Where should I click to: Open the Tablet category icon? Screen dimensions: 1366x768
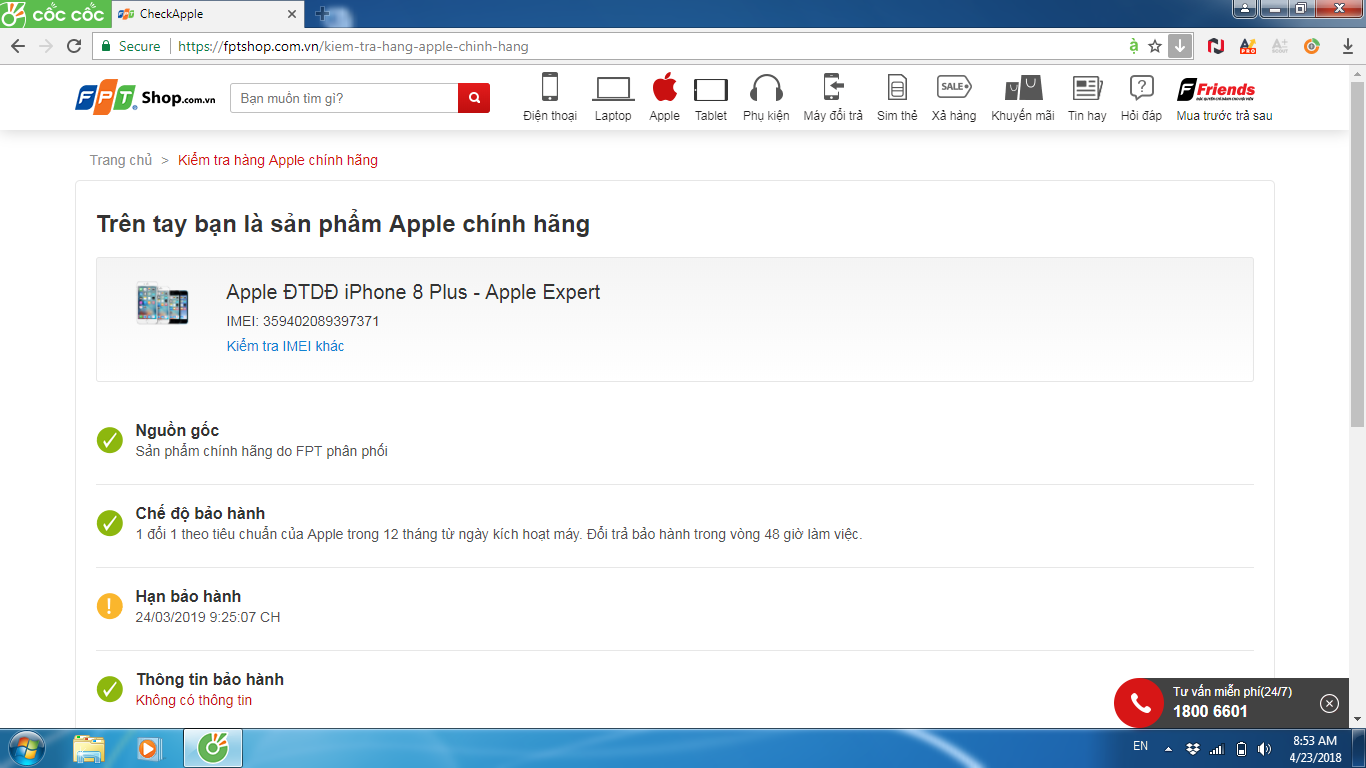click(x=711, y=98)
